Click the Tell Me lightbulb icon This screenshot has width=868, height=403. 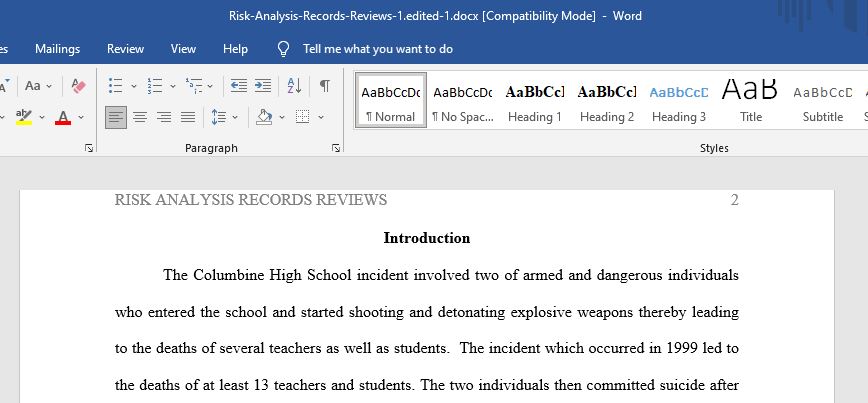(283, 49)
